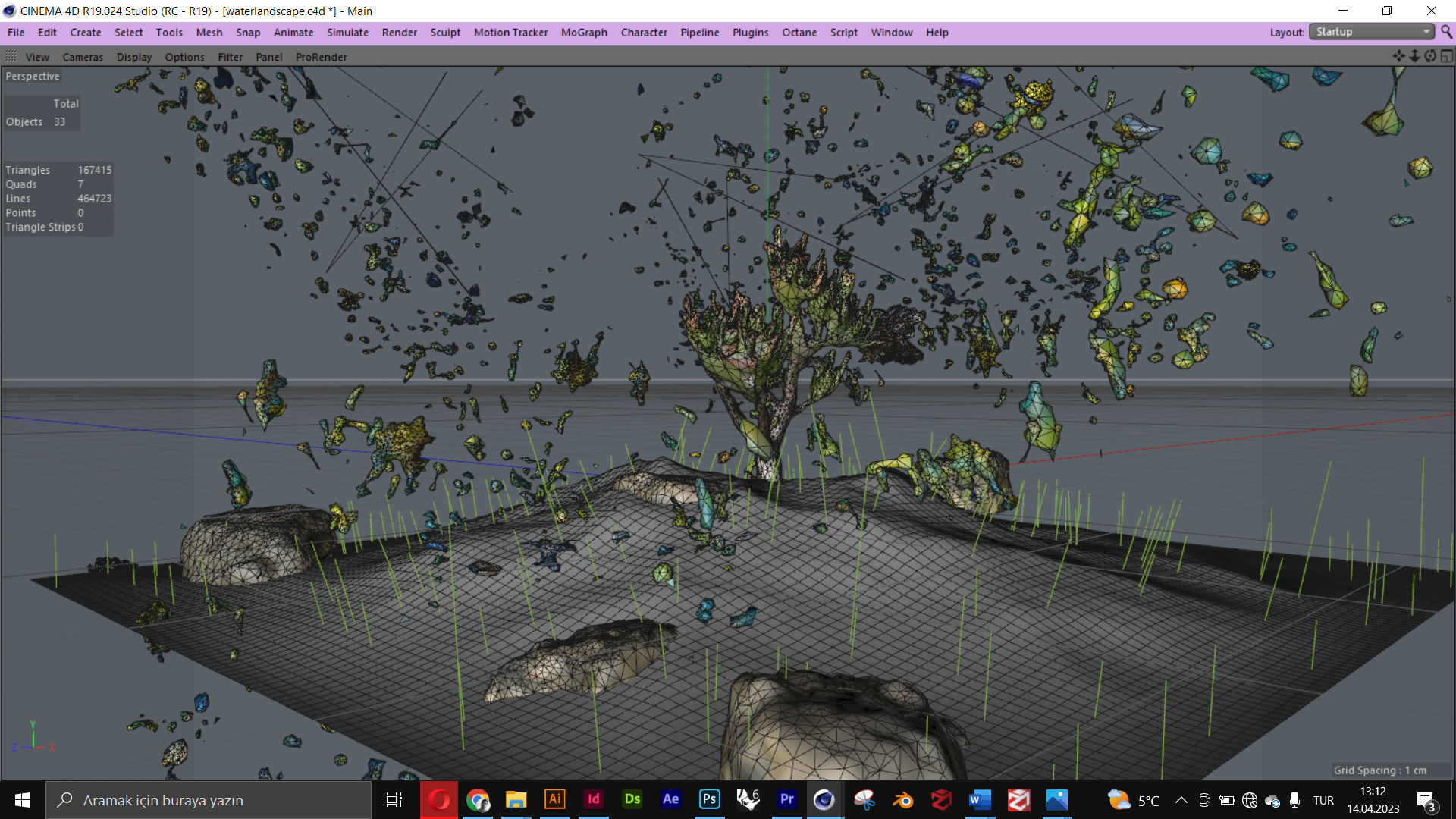Open the viewport Cameras menu
This screenshot has width=1456, height=819.
tap(83, 57)
